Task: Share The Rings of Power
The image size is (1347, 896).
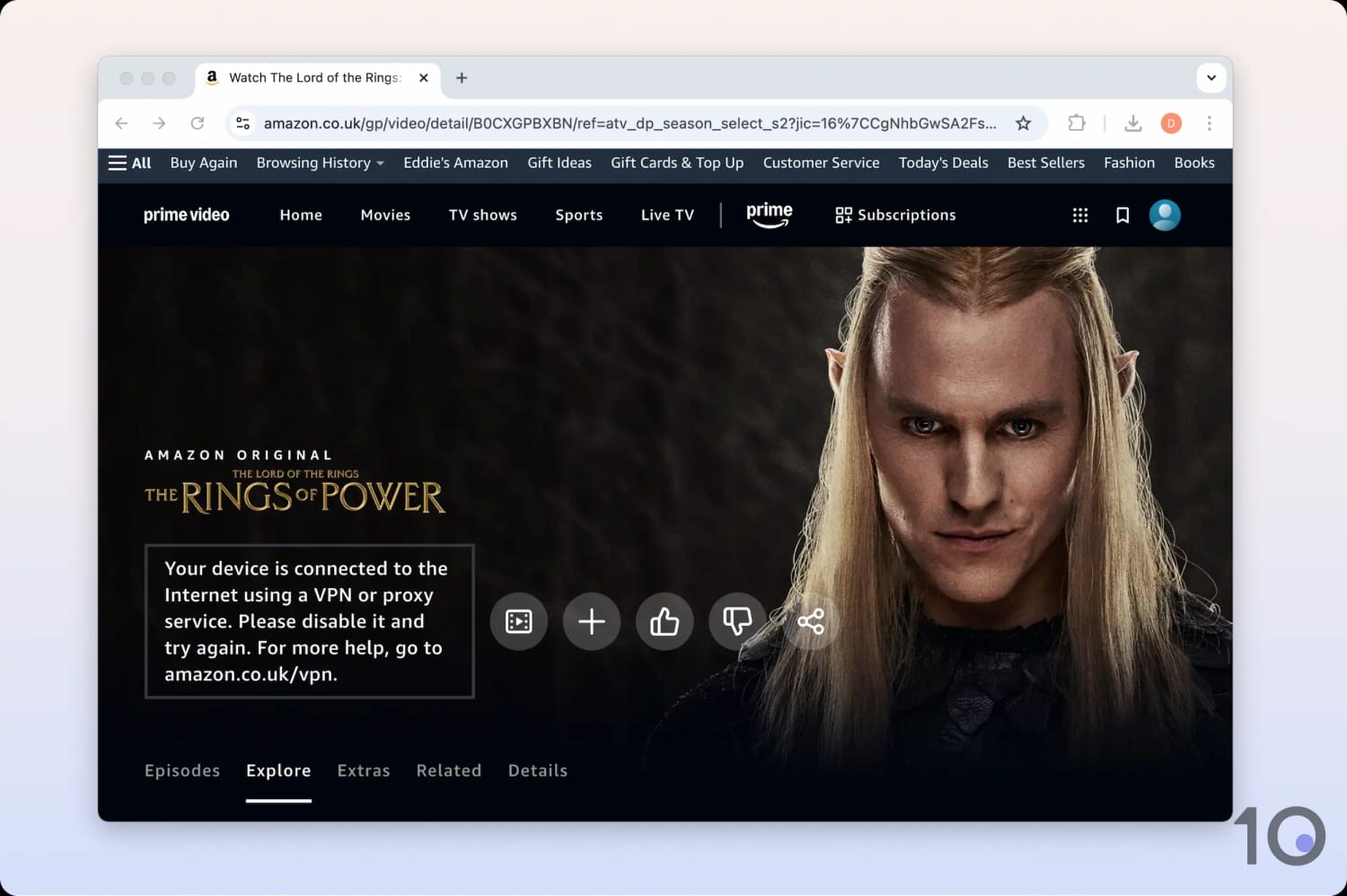Action: click(x=811, y=621)
